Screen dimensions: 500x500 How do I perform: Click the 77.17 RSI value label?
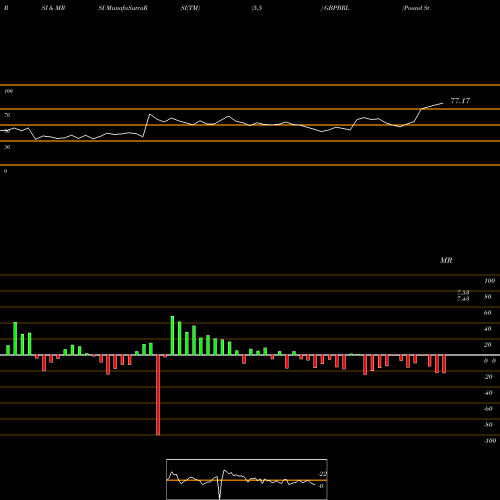460,101
